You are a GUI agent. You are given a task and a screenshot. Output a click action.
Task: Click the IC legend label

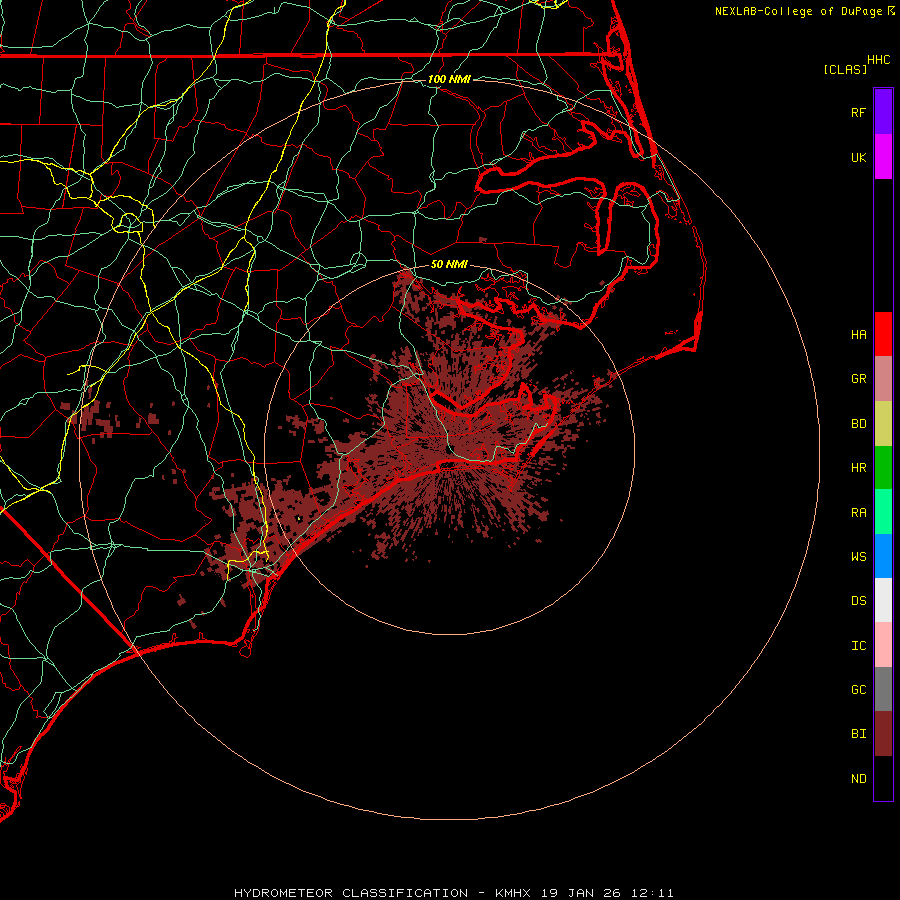859,645
